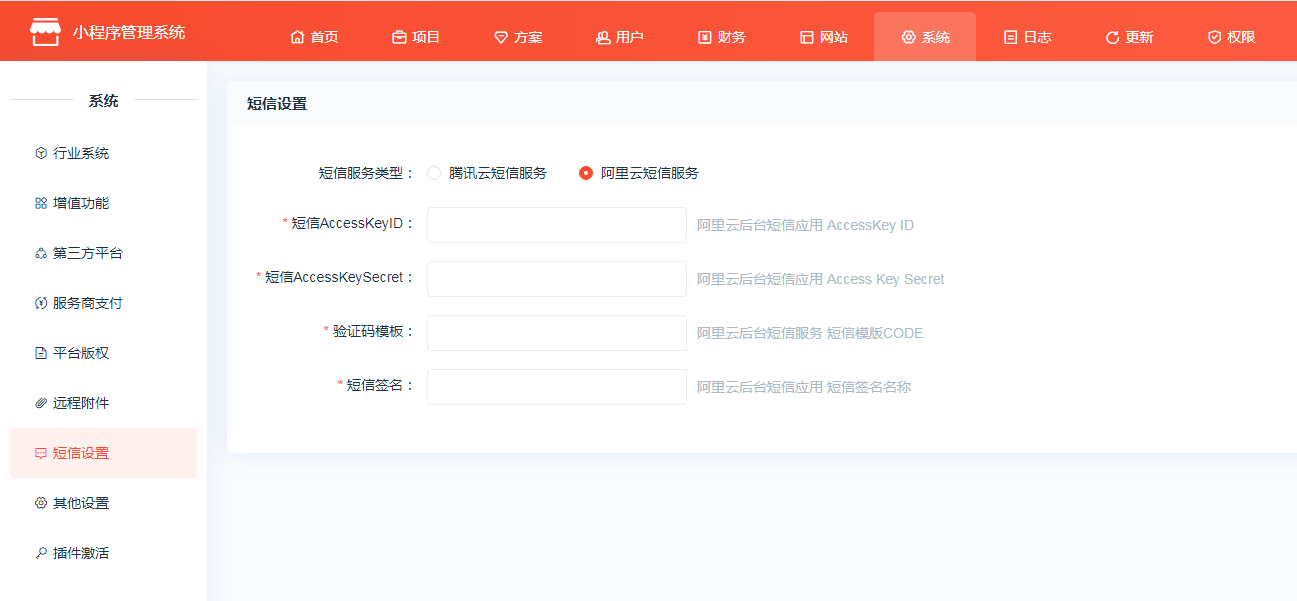Click the payment icon beside 服务商支付
This screenshot has width=1297, height=601.
tap(41, 303)
